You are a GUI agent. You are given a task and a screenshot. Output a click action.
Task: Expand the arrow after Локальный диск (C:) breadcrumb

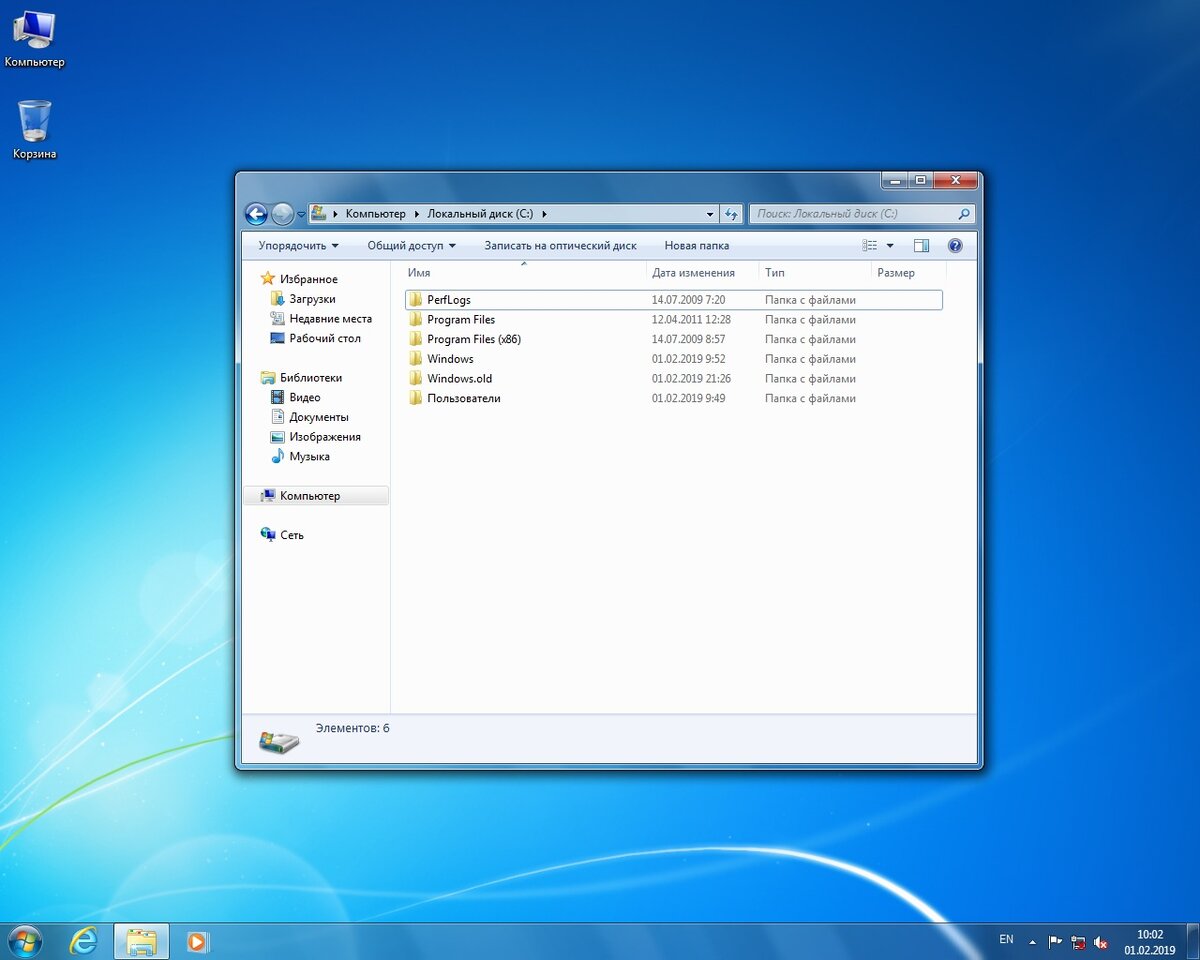(544, 214)
